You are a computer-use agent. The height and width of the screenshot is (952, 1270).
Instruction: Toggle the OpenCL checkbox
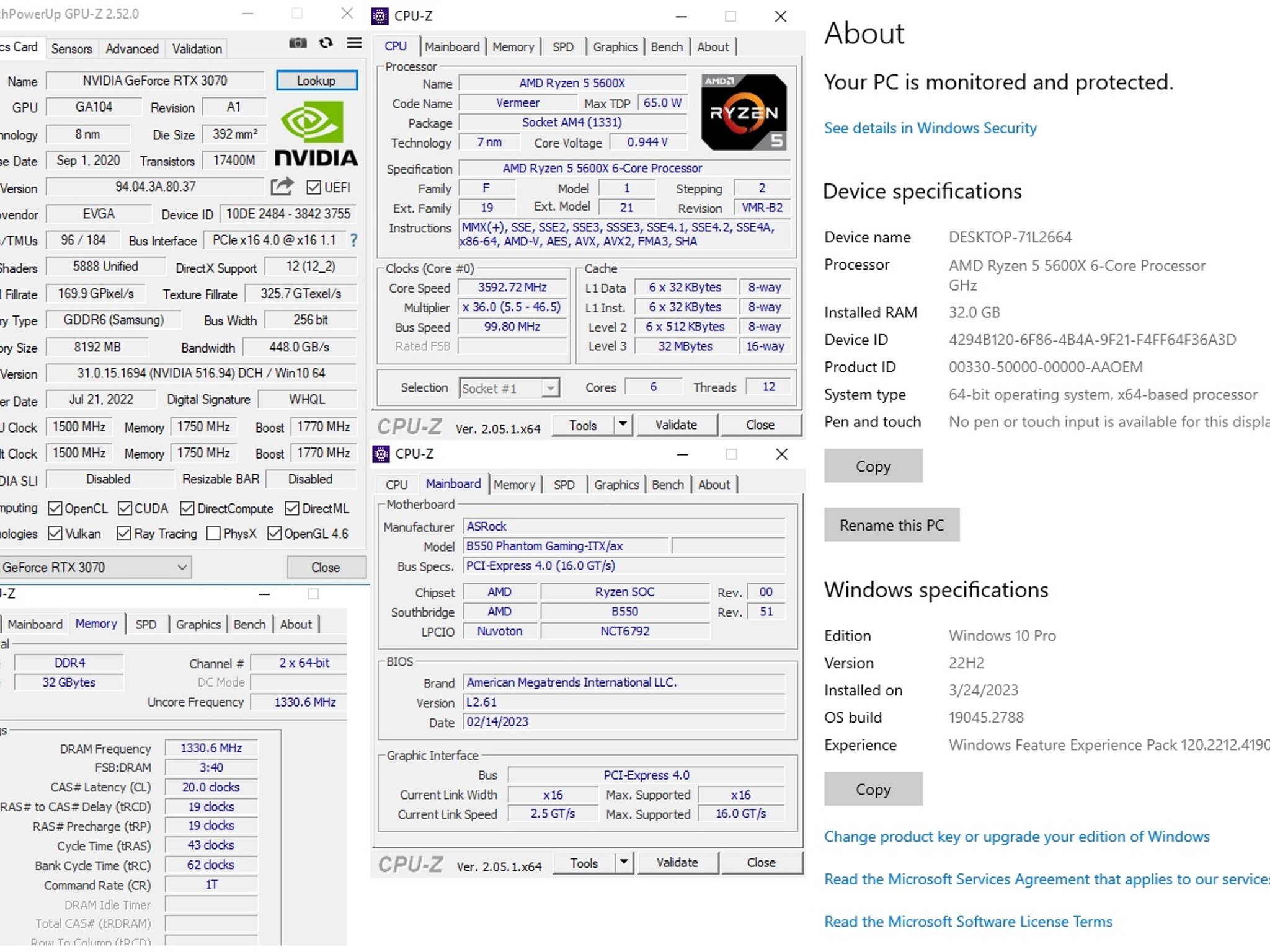pyautogui.click(x=55, y=508)
